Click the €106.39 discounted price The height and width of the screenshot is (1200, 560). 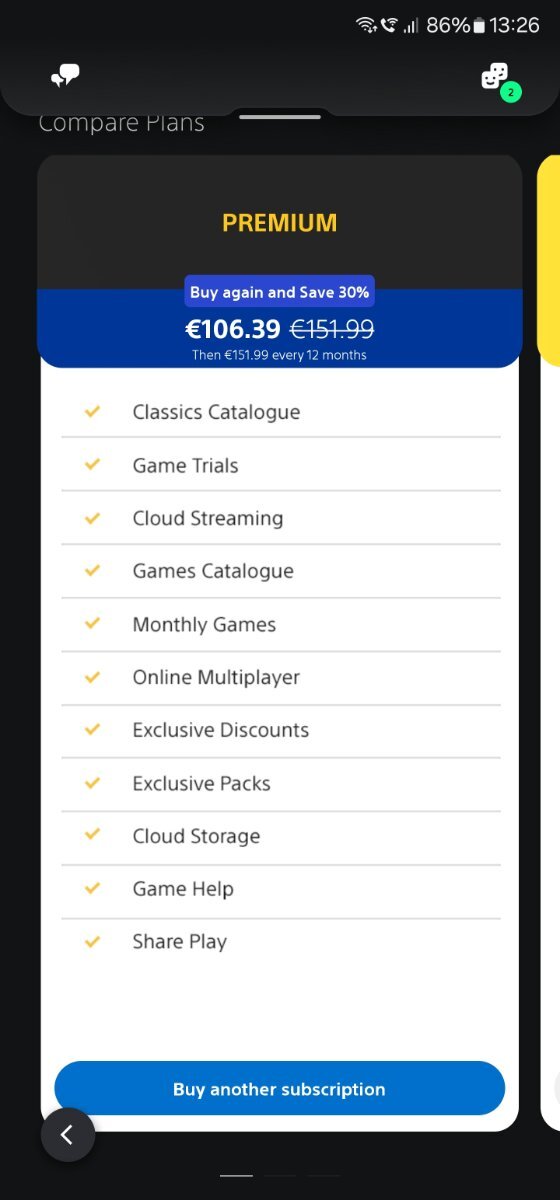233,329
